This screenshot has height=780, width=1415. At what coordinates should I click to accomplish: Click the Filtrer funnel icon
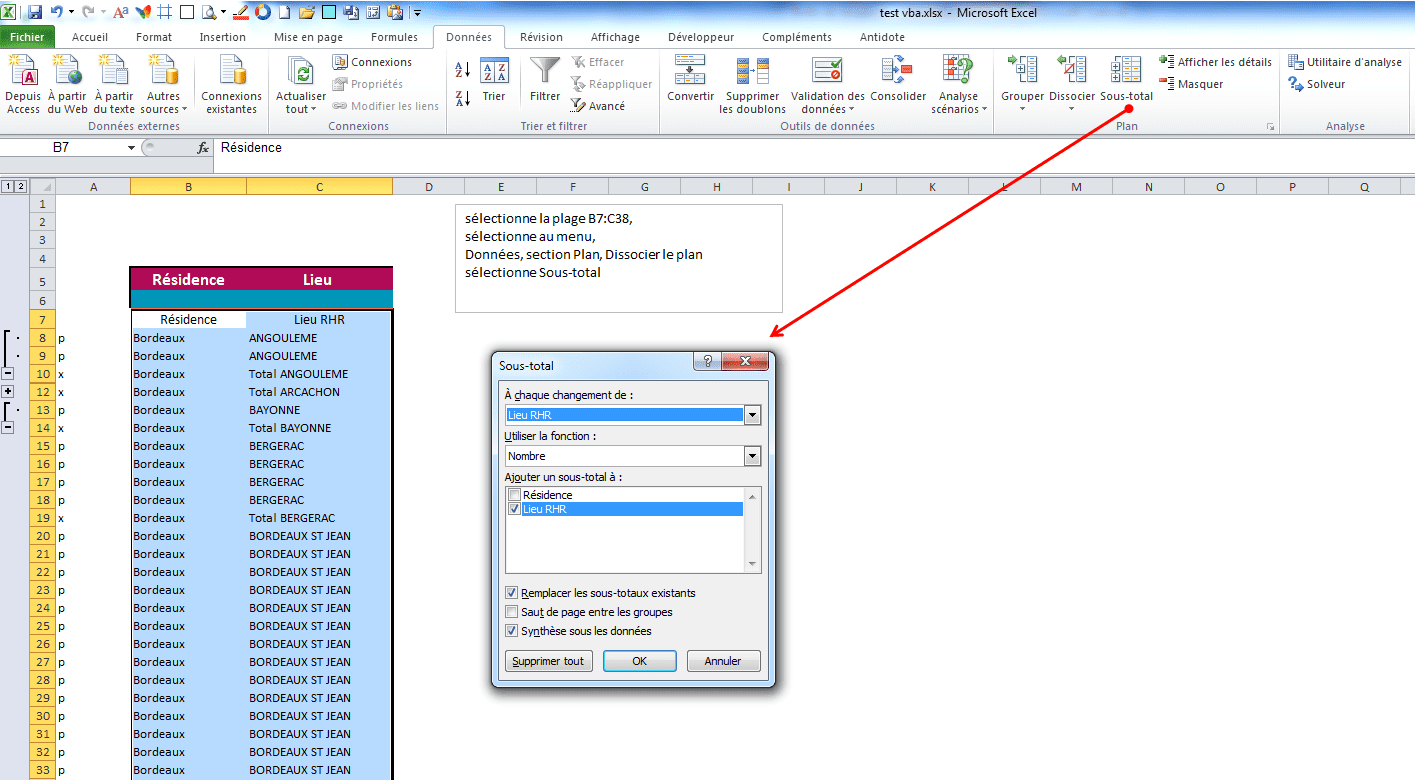point(545,71)
